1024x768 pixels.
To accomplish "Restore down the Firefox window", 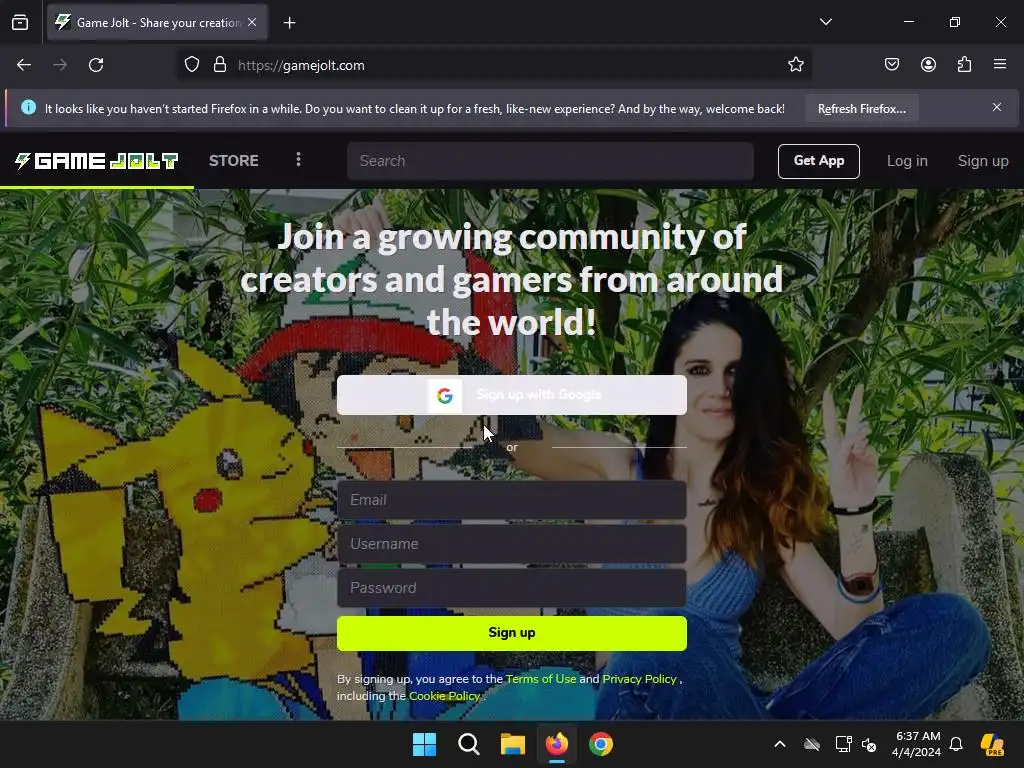I will [x=955, y=22].
